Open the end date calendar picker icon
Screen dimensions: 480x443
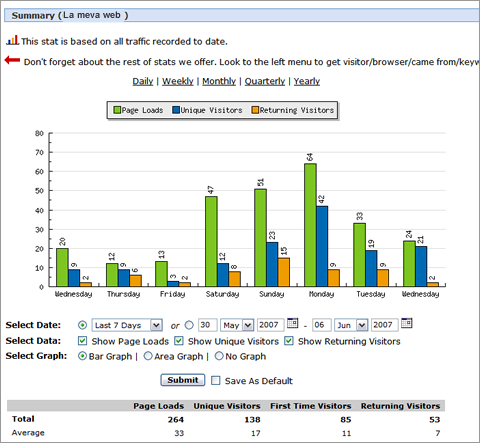click(x=407, y=323)
